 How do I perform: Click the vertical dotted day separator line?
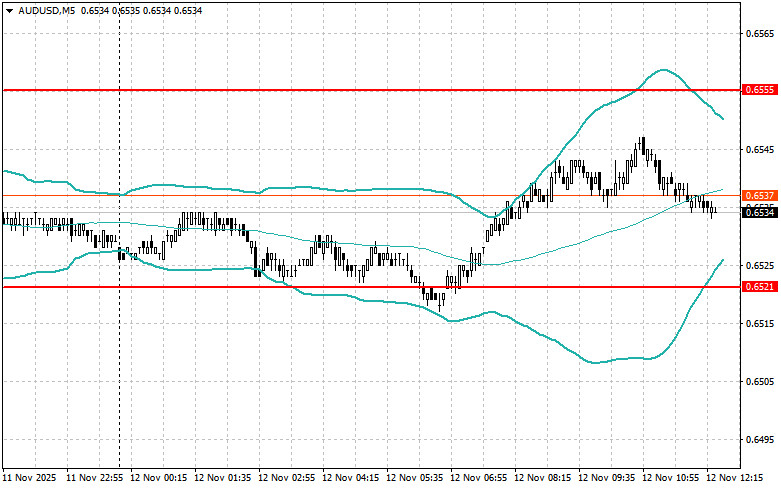click(x=120, y=234)
